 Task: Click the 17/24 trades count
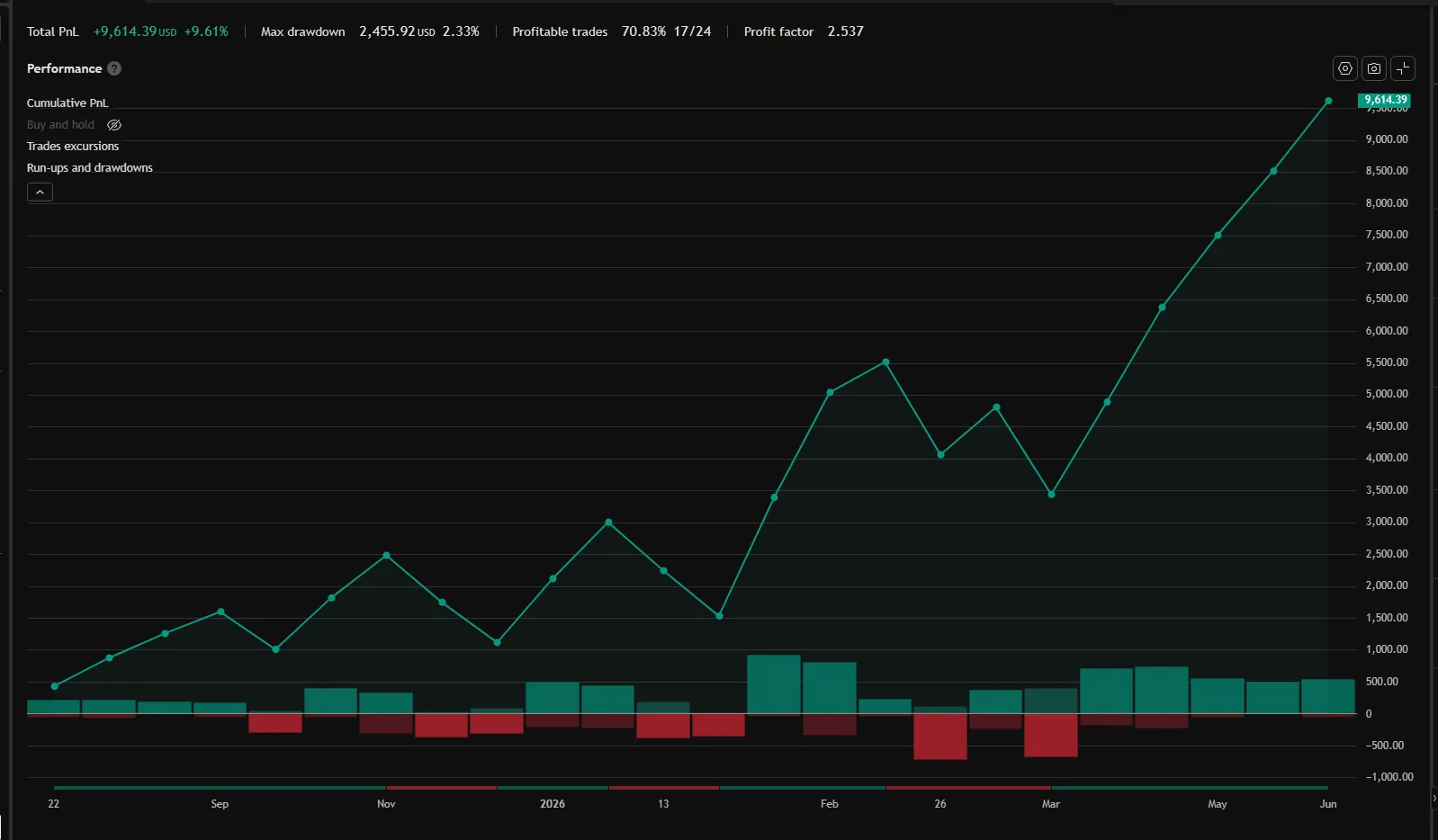[x=692, y=31]
